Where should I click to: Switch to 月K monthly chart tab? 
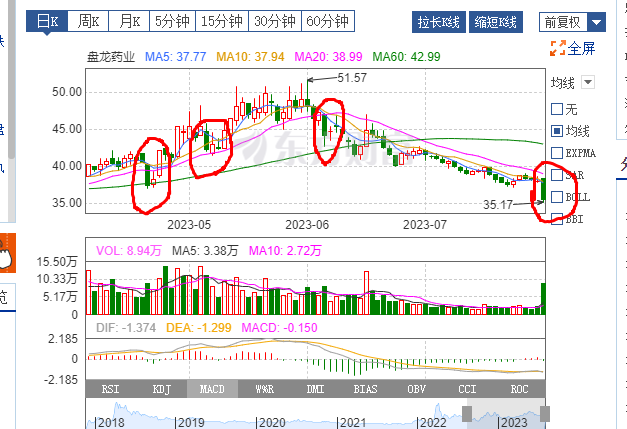click(129, 21)
